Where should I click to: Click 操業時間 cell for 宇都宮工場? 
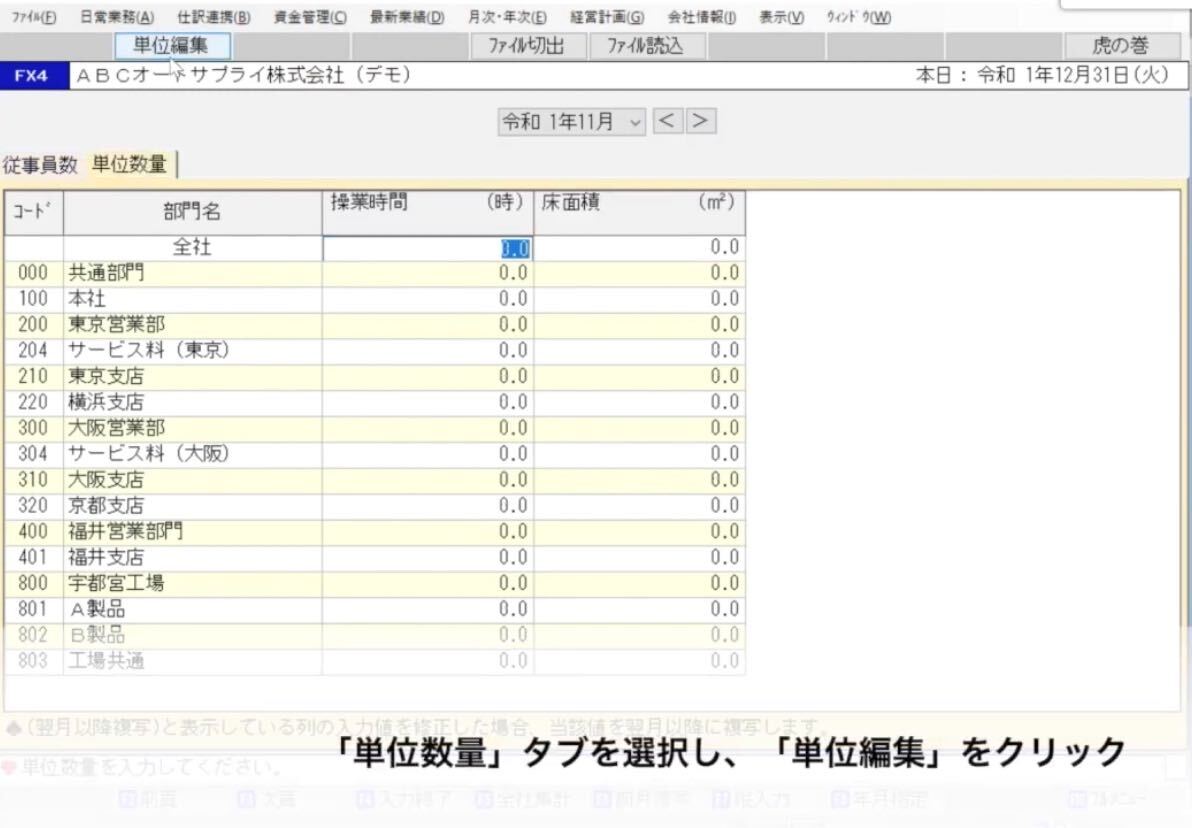tap(428, 584)
